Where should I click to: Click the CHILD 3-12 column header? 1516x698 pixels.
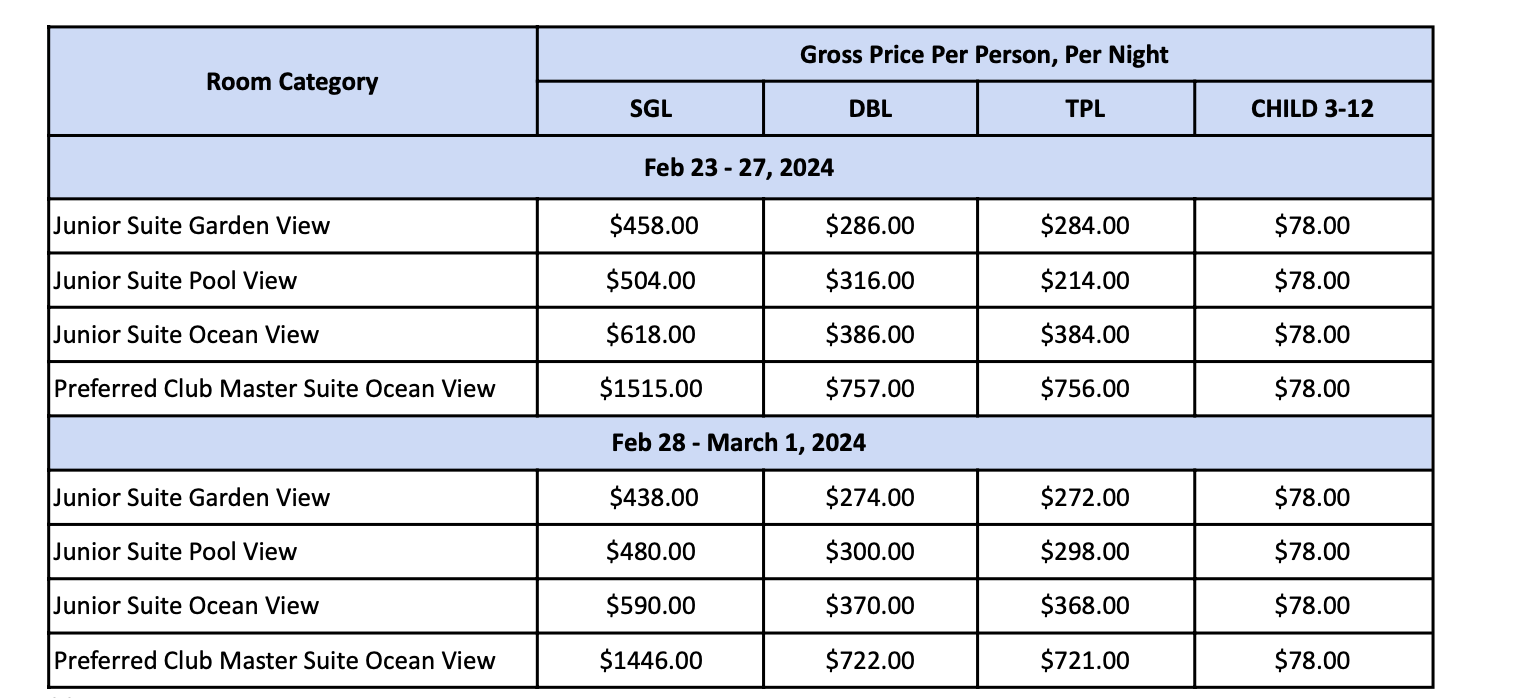1313,108
